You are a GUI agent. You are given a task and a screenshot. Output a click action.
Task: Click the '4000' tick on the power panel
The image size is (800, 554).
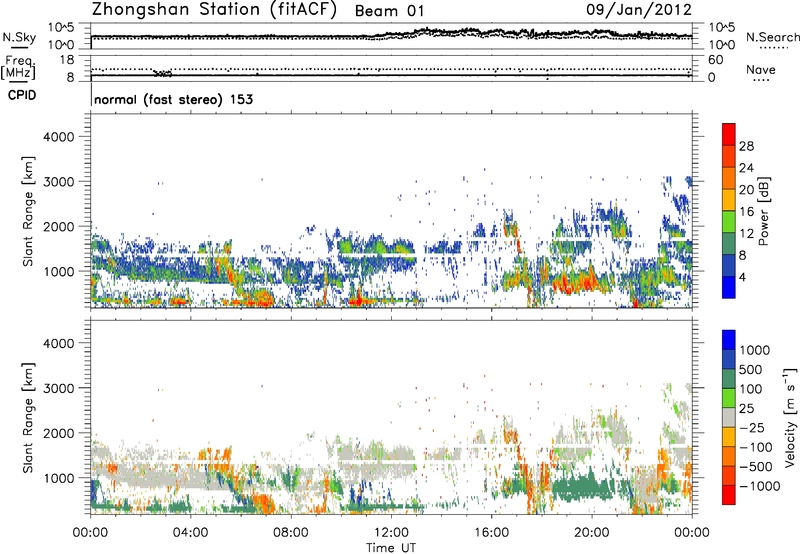[59, 137]
